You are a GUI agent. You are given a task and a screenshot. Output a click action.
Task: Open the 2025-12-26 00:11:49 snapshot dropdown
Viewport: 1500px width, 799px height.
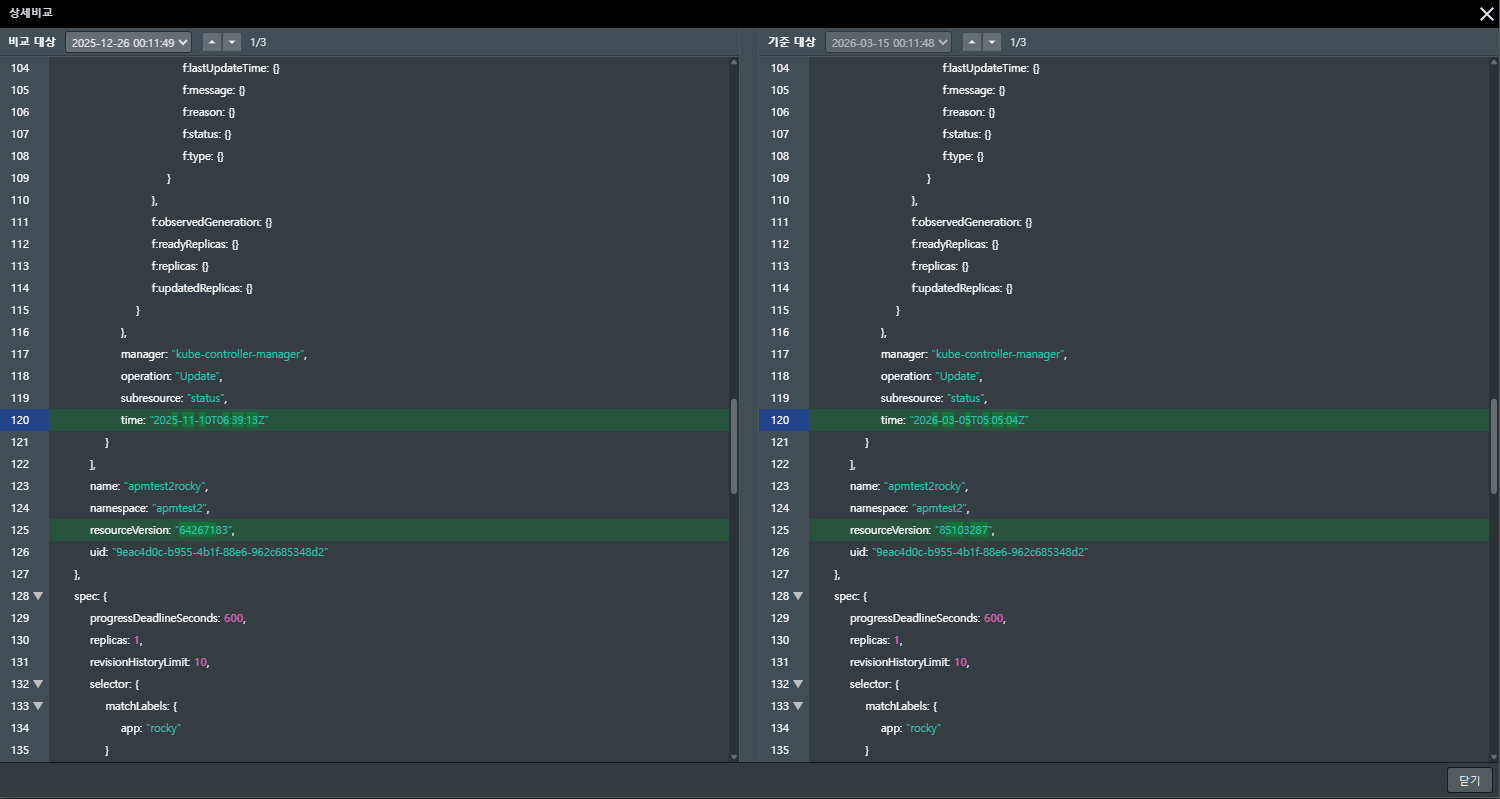click(128, 43)
